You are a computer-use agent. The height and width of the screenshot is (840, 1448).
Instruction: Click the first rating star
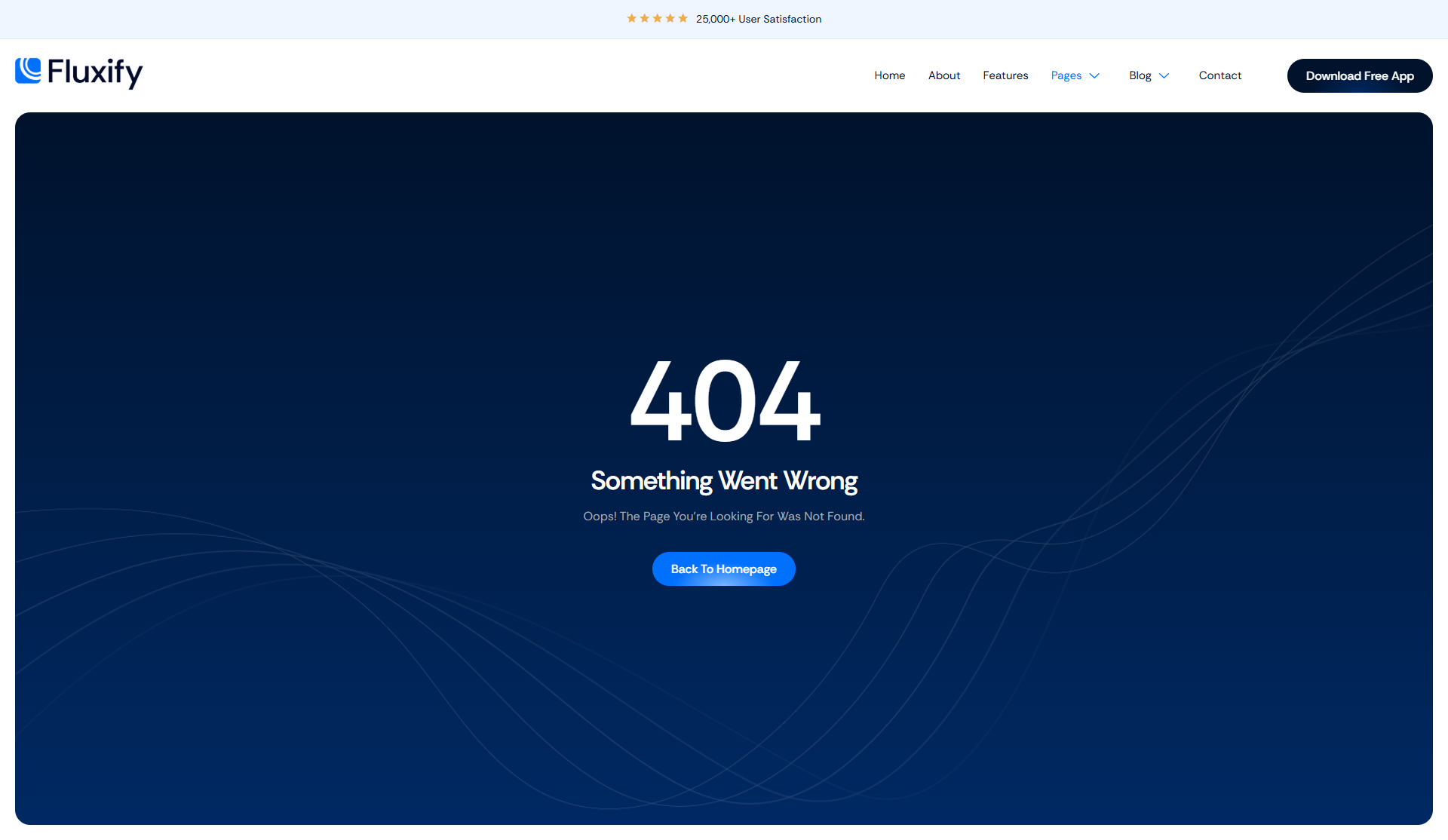[631, 18]
